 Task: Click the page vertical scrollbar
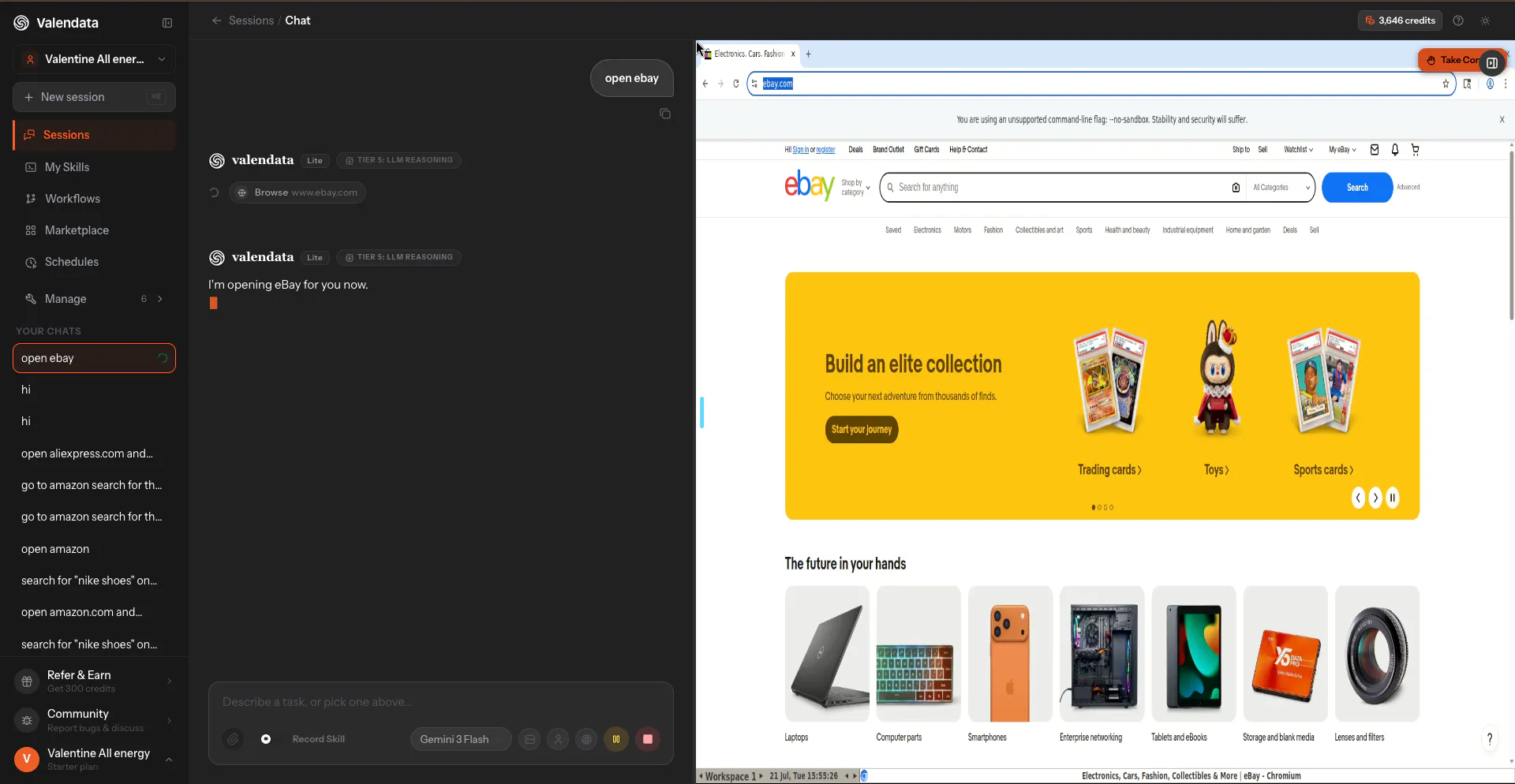click(1511, 235)
